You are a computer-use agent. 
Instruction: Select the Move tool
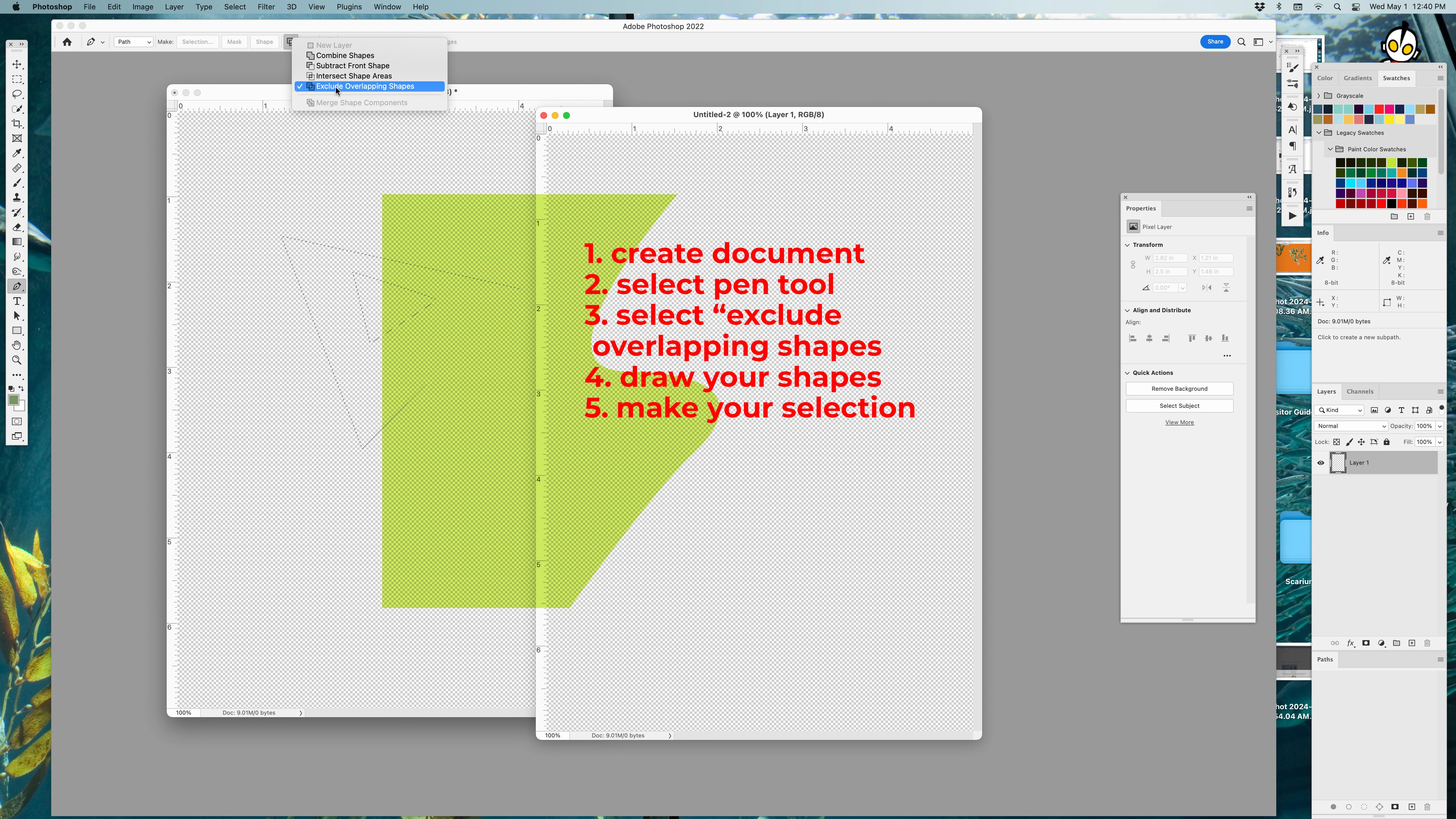[17, 65]
